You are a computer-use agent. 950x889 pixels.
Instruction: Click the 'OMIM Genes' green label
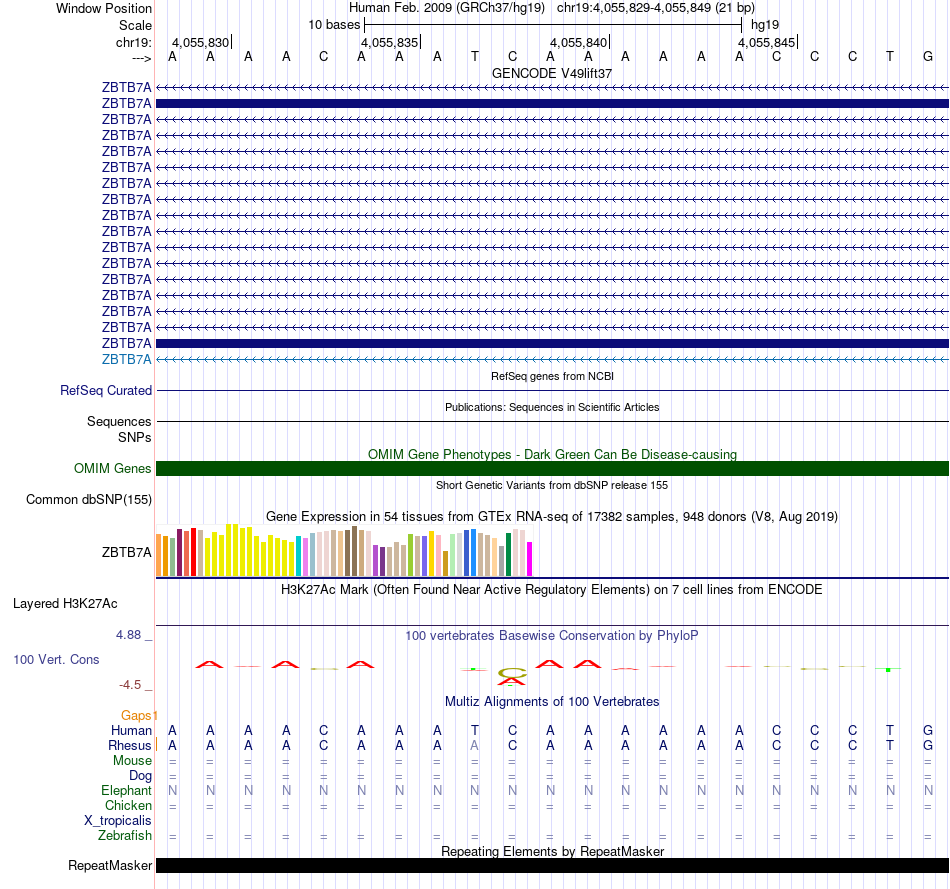[113, 468]
